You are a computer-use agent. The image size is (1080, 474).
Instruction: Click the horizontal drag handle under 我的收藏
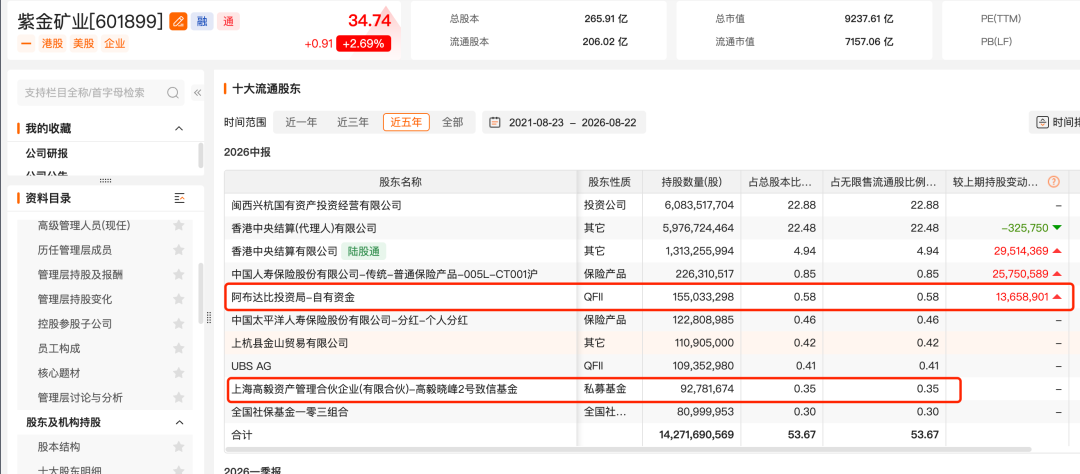(105, 181)
